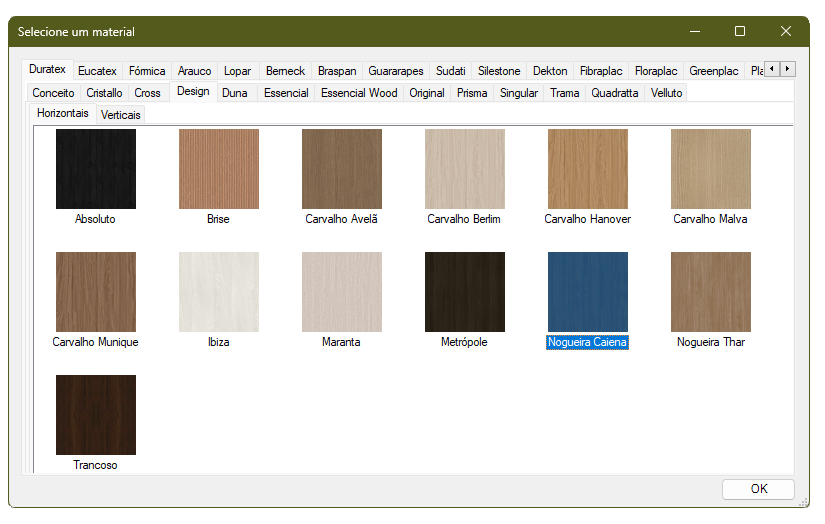Viewport: 825px width, 524px height.
Task: Select the Ibiza white wood texture
Action: click(219, 292)
